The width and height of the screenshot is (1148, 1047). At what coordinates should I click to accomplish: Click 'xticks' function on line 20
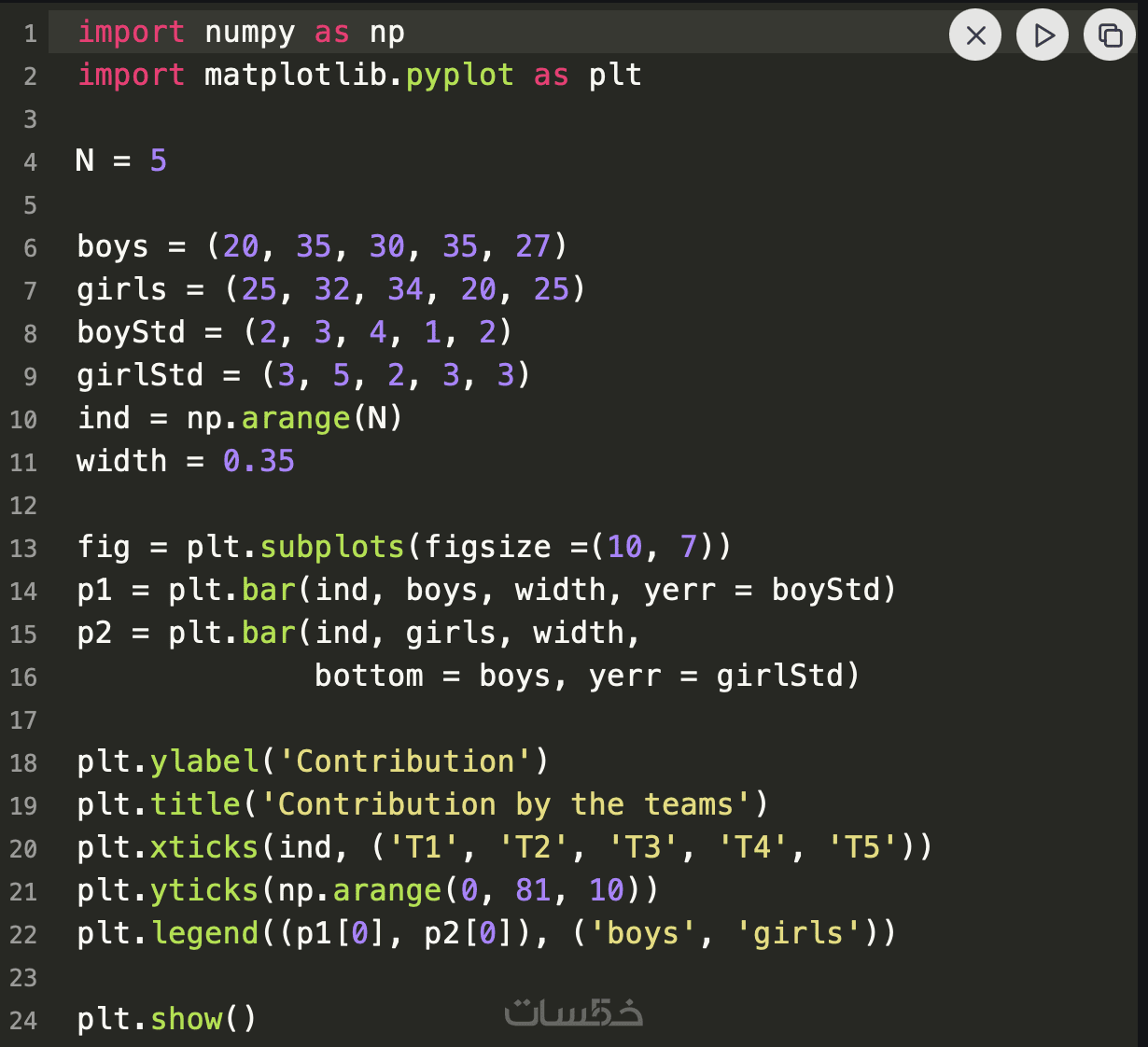click(204, 847)
